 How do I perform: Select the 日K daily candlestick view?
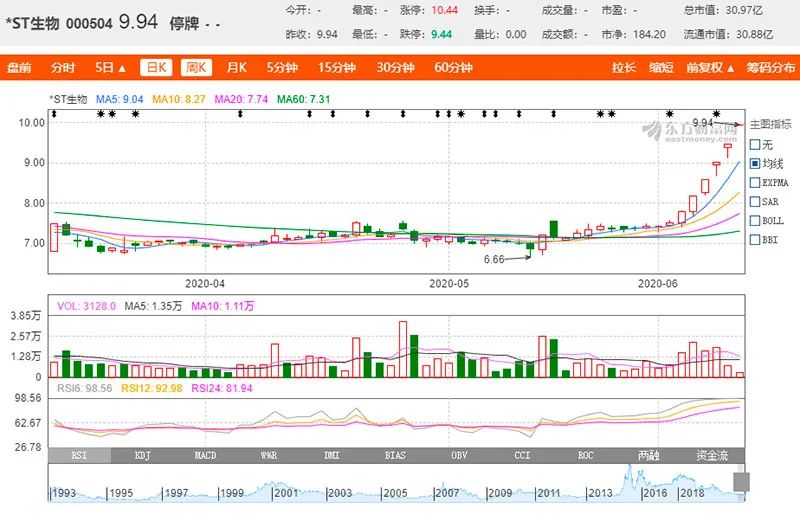pyautogui.click(x=154, y=68)
